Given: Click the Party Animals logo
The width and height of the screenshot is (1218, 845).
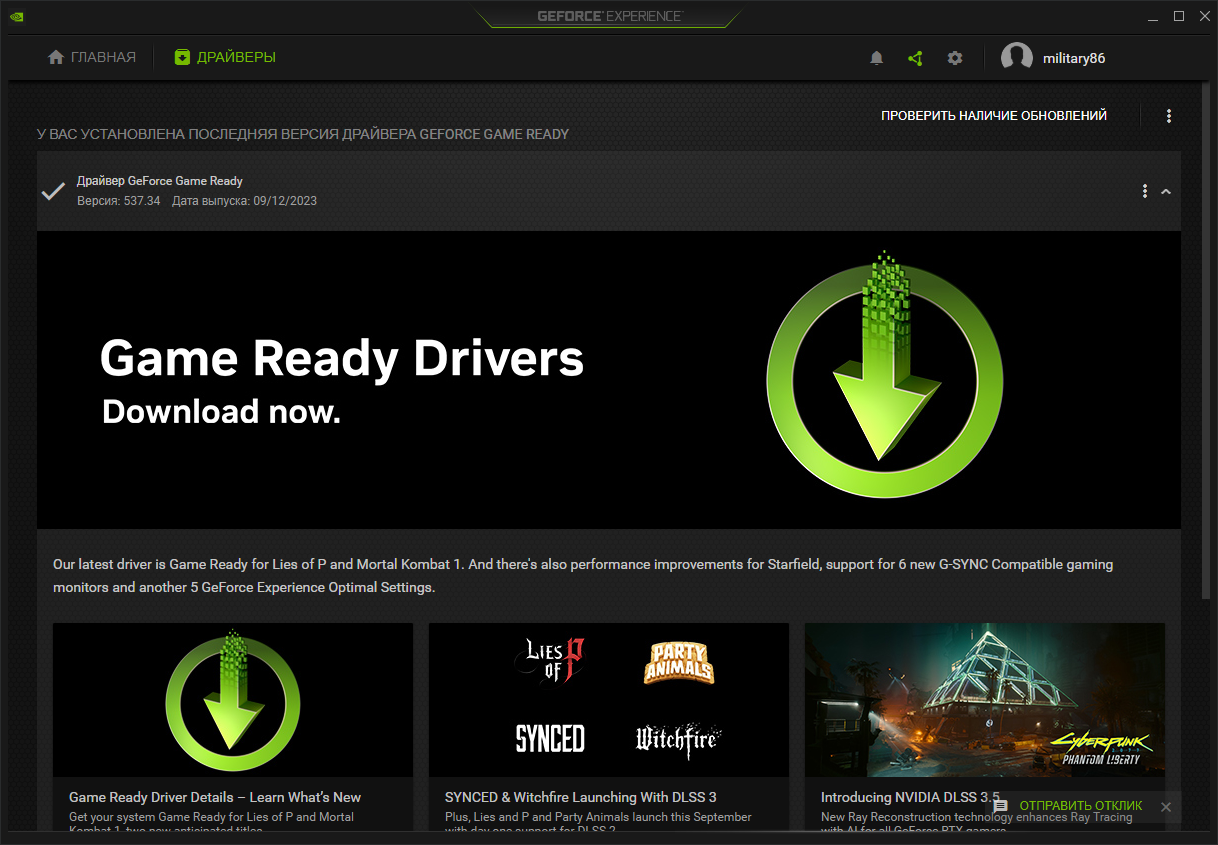Looking at the screenshot, I should point(679,662).
